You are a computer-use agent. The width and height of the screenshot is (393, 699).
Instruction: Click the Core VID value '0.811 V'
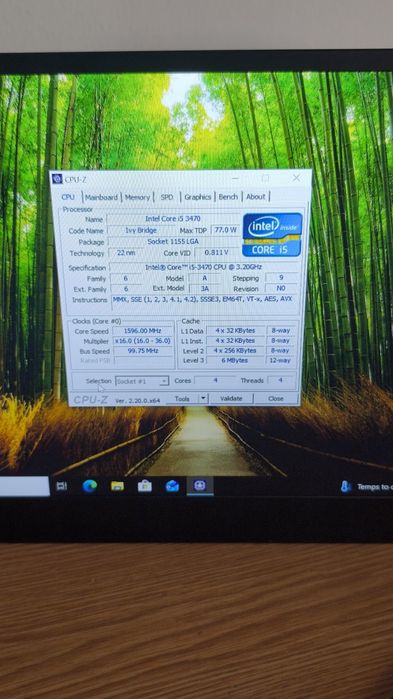[x=217, y=253]
